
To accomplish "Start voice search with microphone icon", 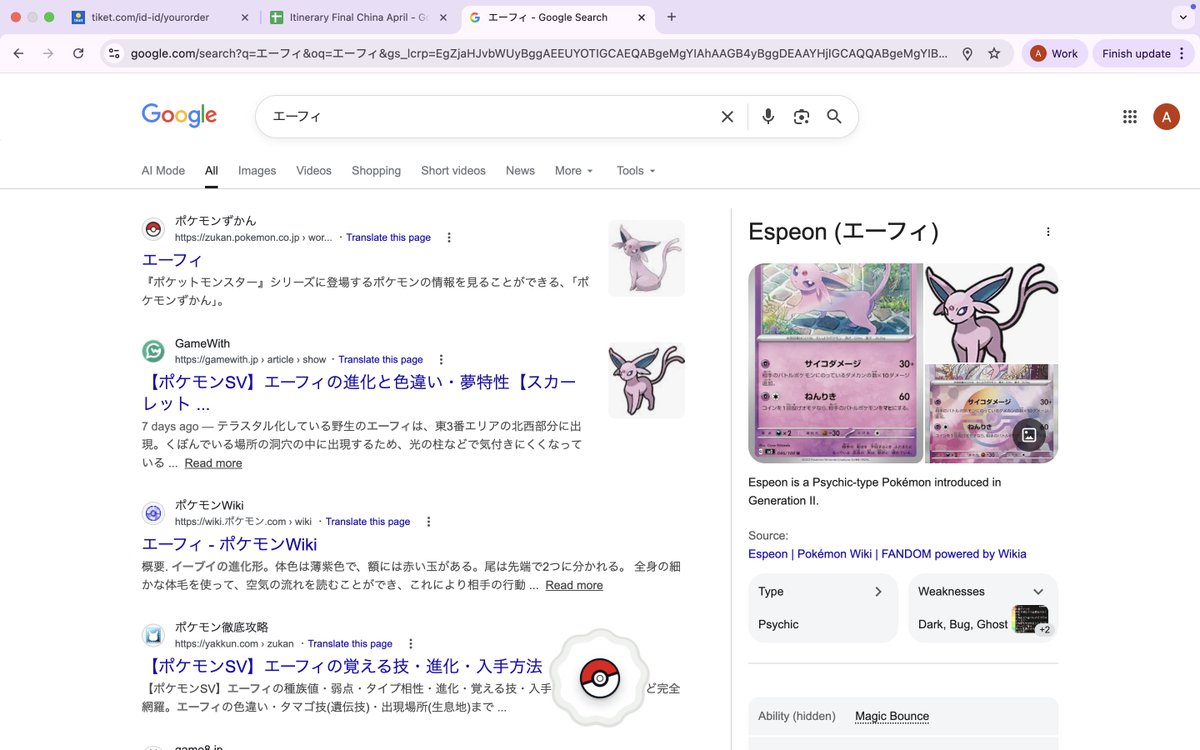I will tap(768, 117).
